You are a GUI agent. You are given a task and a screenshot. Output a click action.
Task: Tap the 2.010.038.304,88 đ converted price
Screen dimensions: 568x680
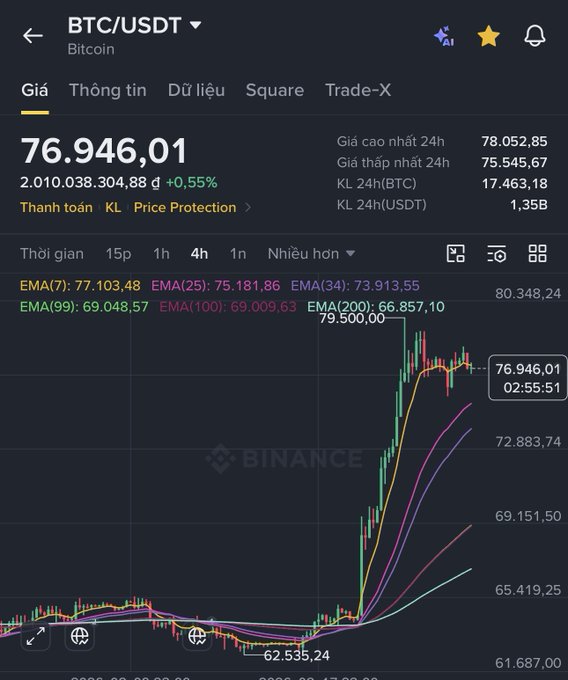pyautogui.click(x=90, y=183)
